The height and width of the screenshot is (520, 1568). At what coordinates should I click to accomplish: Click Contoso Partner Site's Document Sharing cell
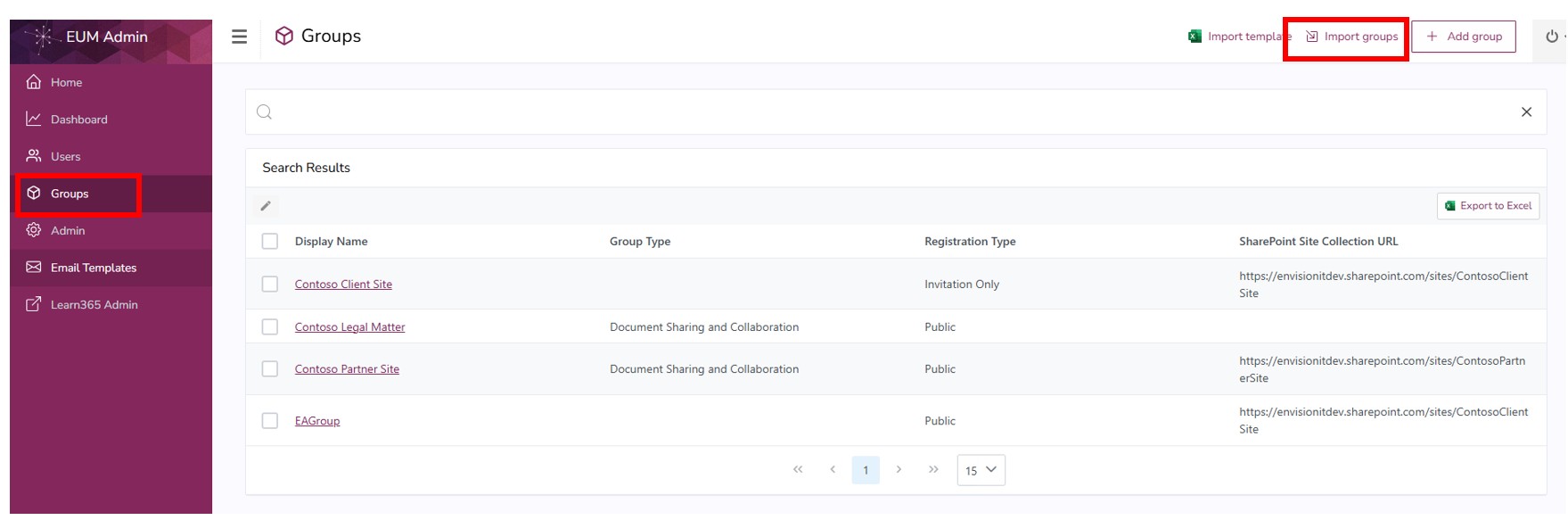[x=704, y=369]
